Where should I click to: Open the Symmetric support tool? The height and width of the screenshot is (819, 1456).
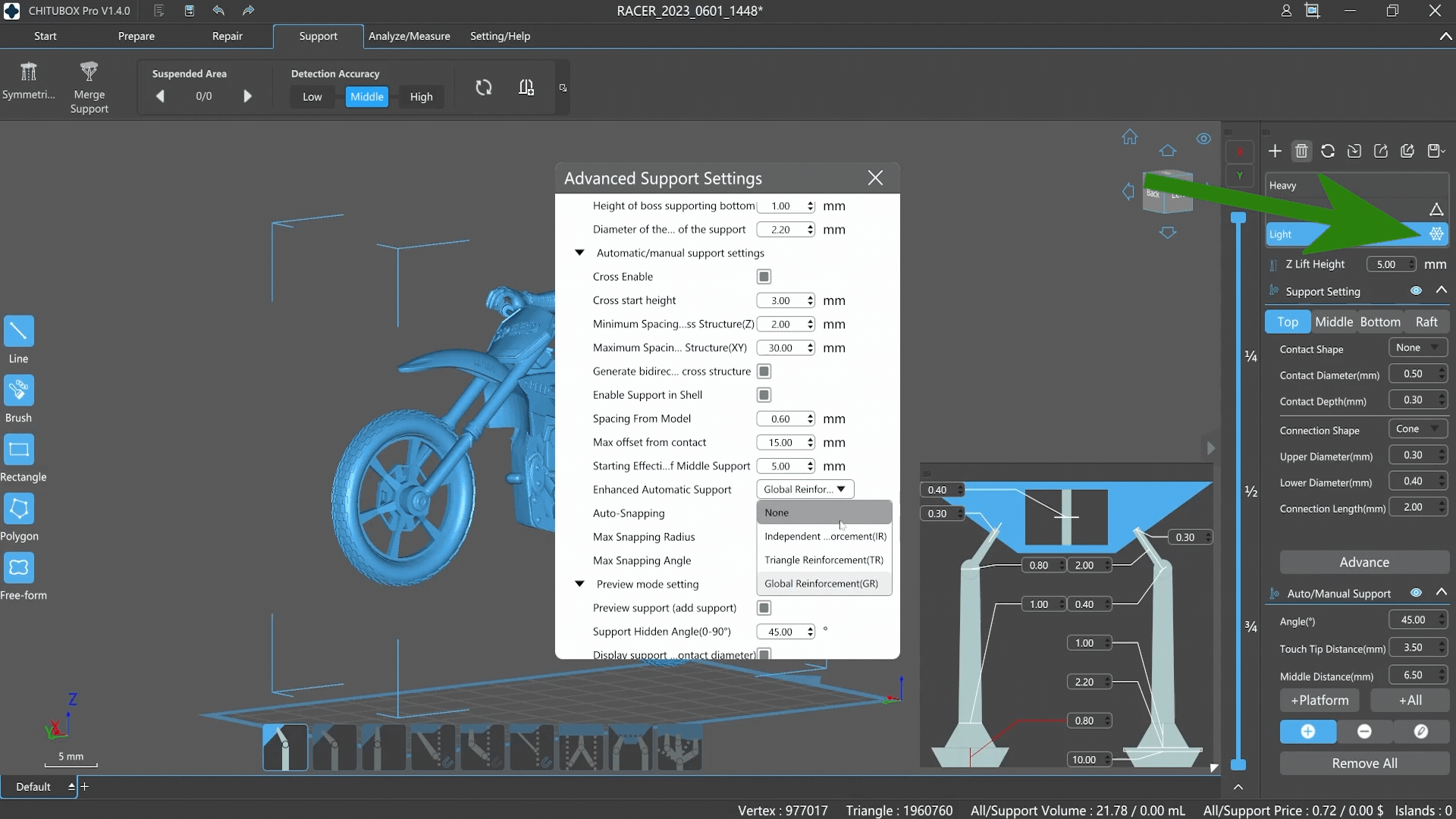(x=29, y=80)
